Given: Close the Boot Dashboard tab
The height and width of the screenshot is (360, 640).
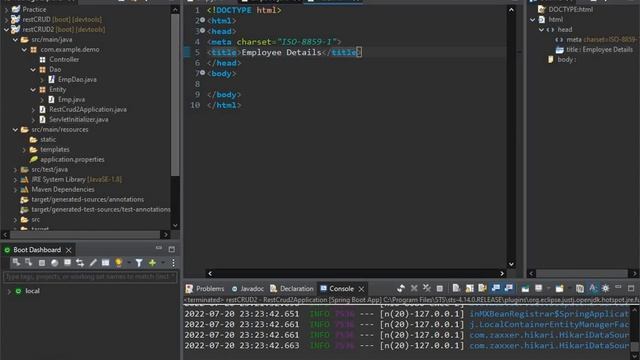Looking at the screenshot, I should coord(69,250).
